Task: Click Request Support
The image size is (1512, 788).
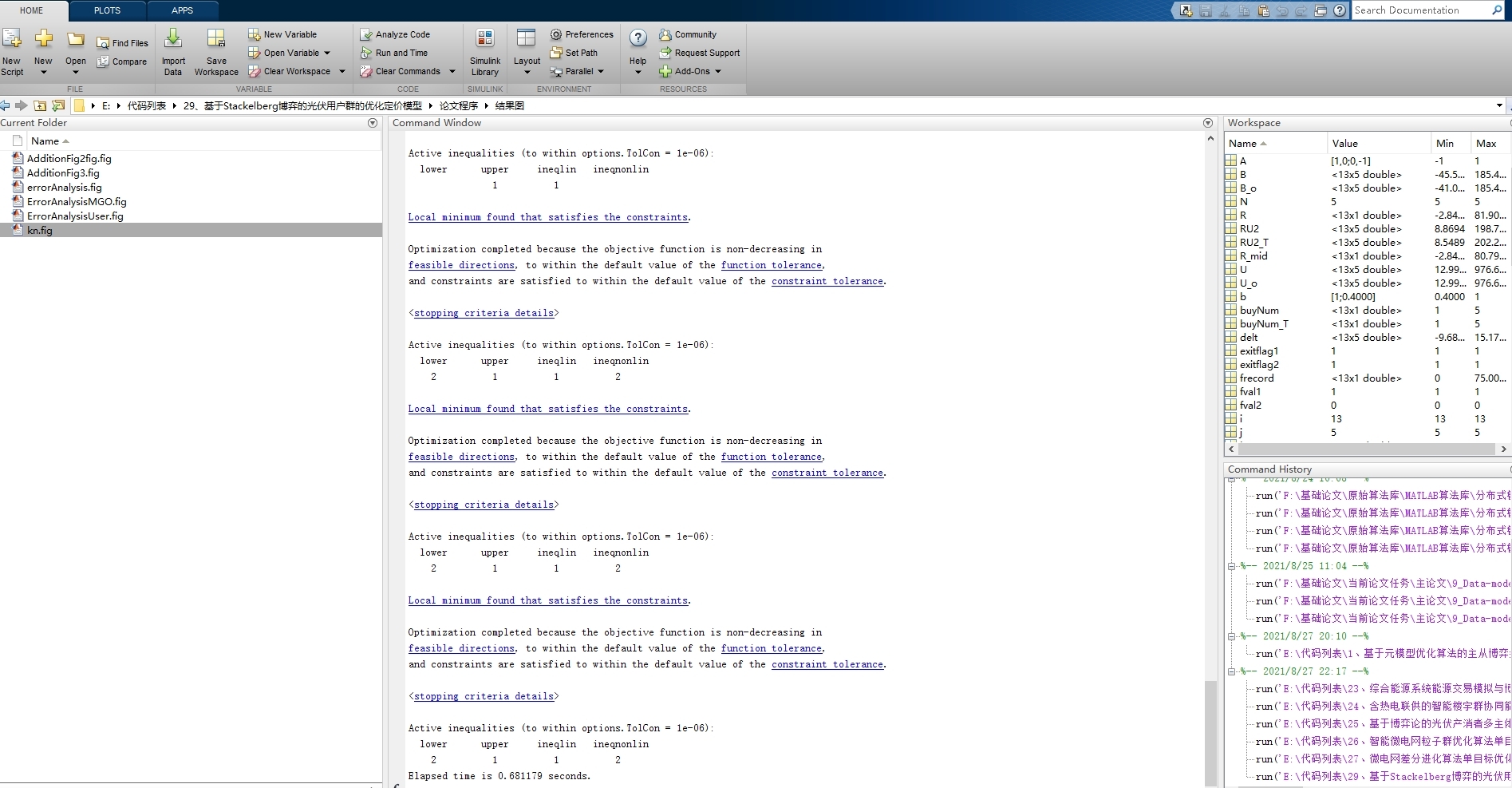Action: [700, 53]
